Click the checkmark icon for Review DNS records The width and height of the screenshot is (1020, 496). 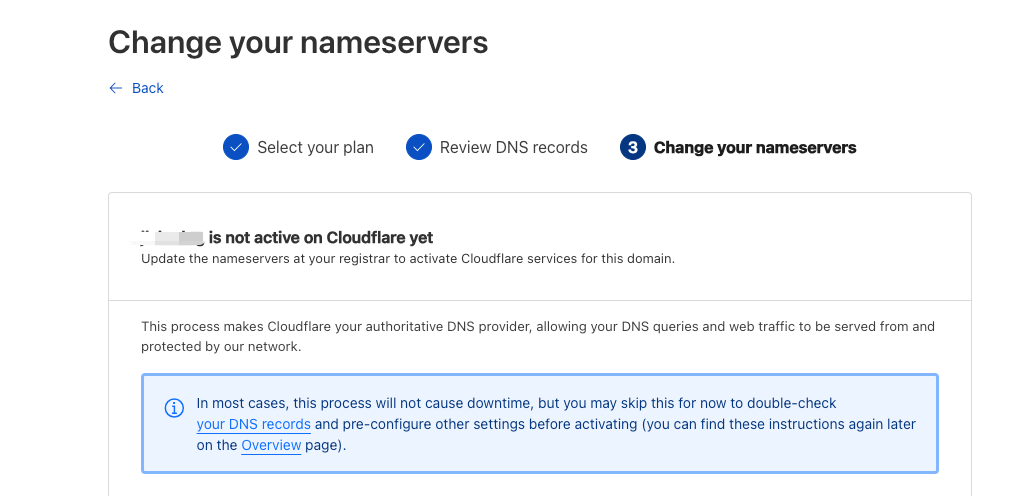(419, 147)
